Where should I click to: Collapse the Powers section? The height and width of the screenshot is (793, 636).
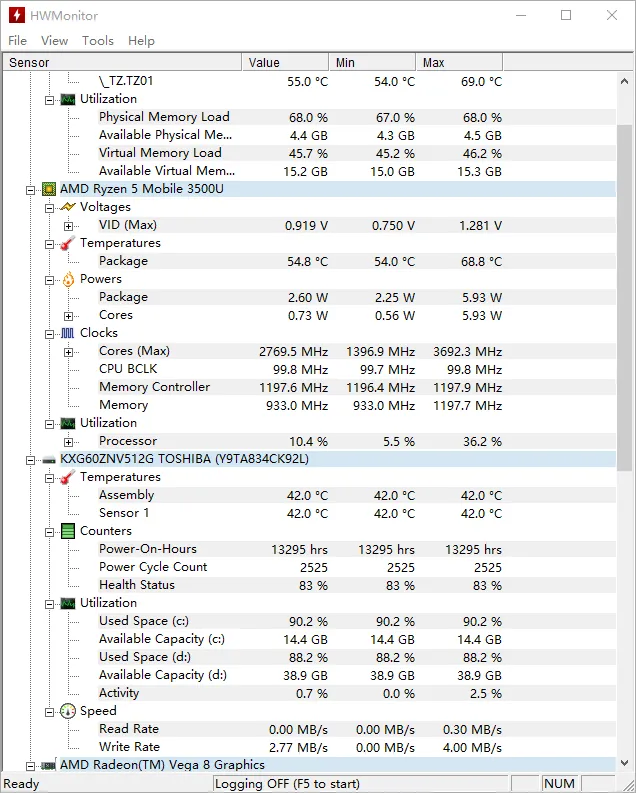49,280
